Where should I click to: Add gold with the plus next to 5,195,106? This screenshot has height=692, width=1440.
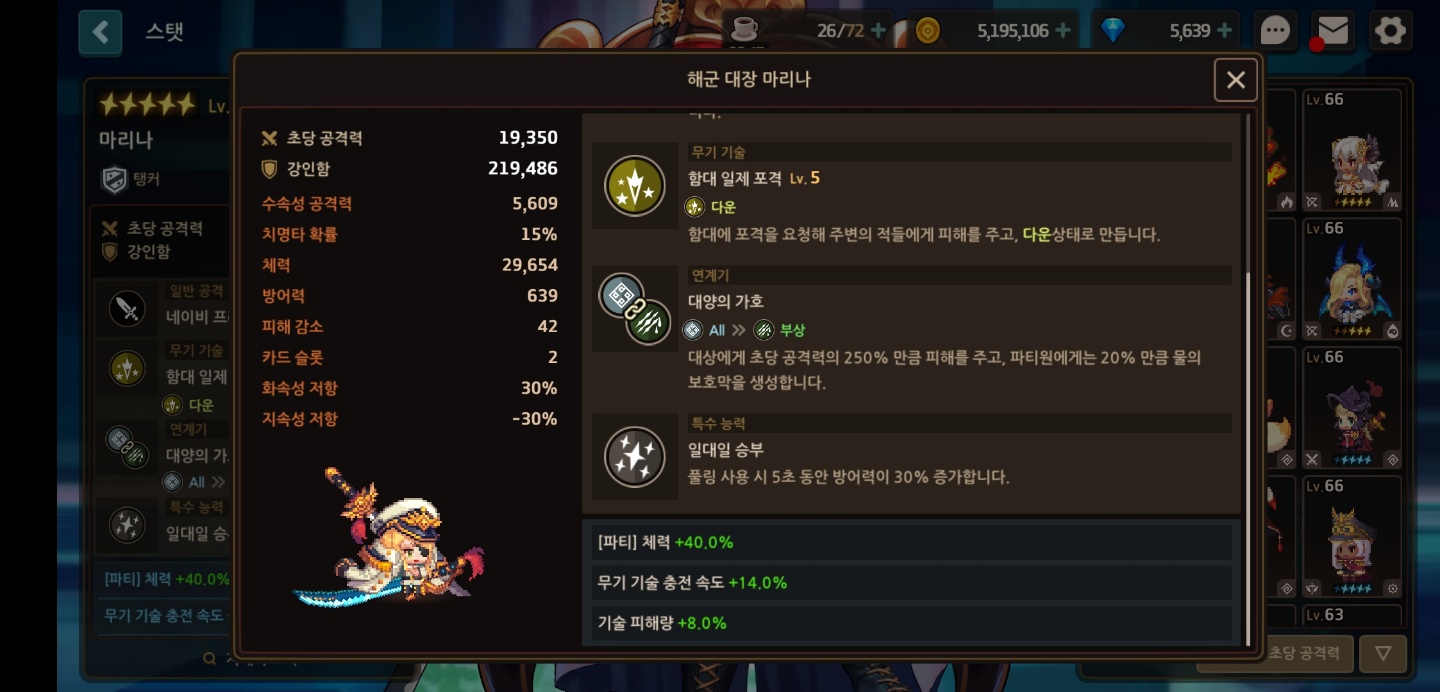(x=1063, y=31)
